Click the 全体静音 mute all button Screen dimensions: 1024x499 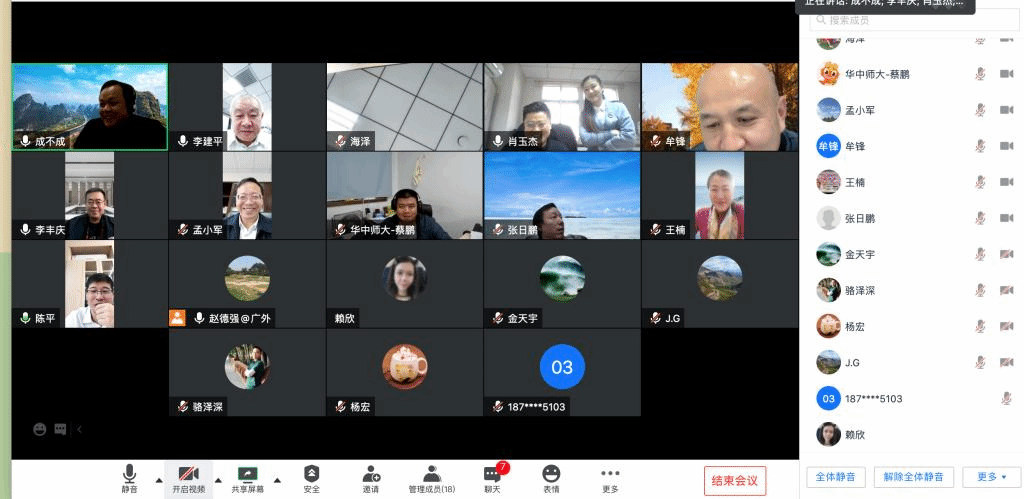point(835,477)
